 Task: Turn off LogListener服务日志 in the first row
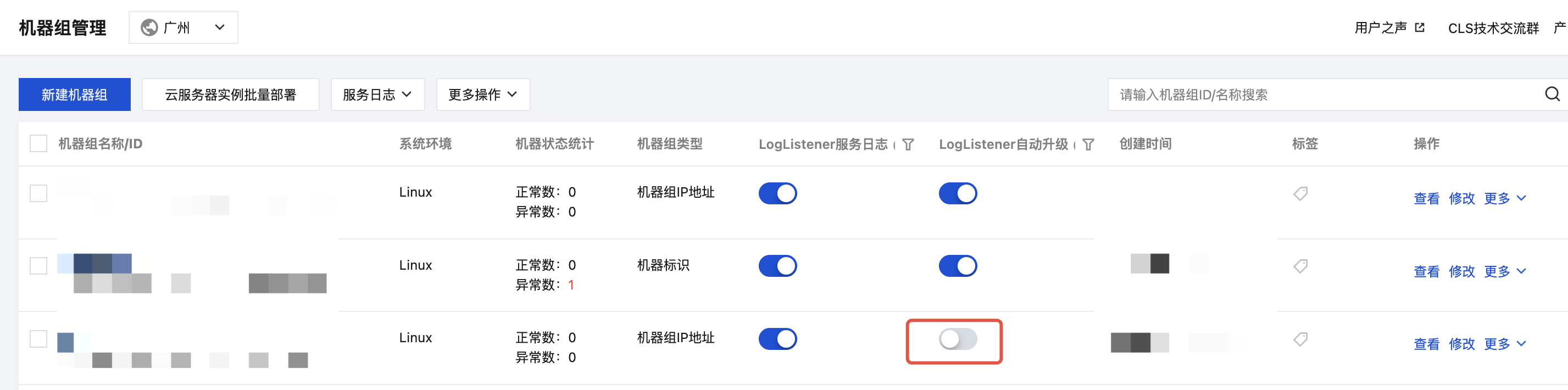pos(777,193)
